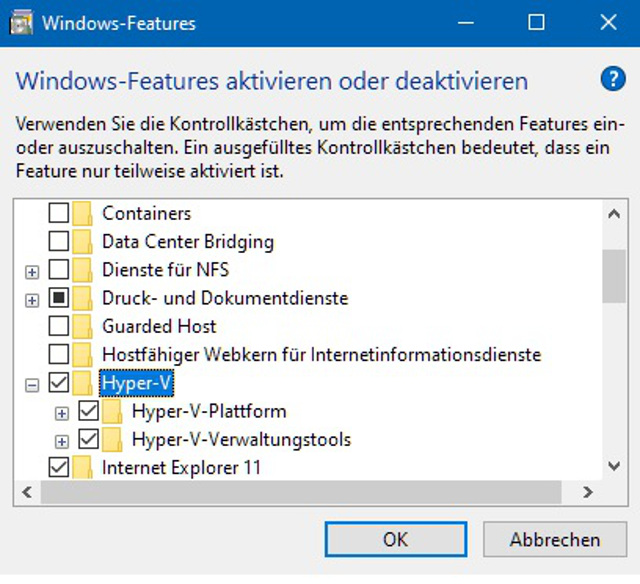Click the horizontal scrollbar right arrow
The width and height of the screenshot is (640, 584).
(x=587, y=492)
